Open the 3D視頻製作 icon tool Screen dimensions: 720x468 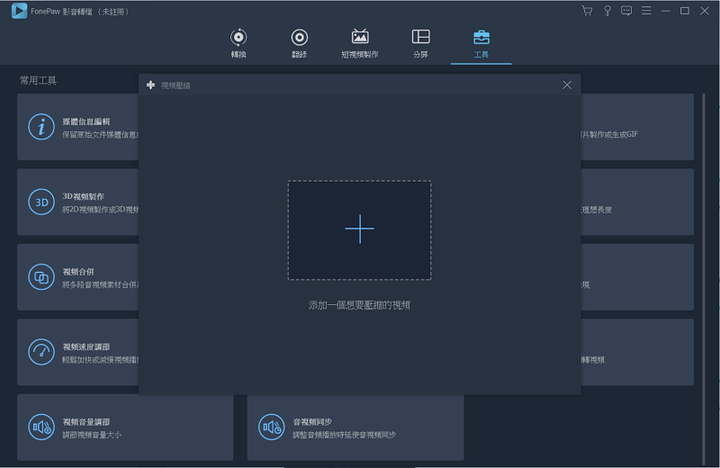[x=41, y=202]
